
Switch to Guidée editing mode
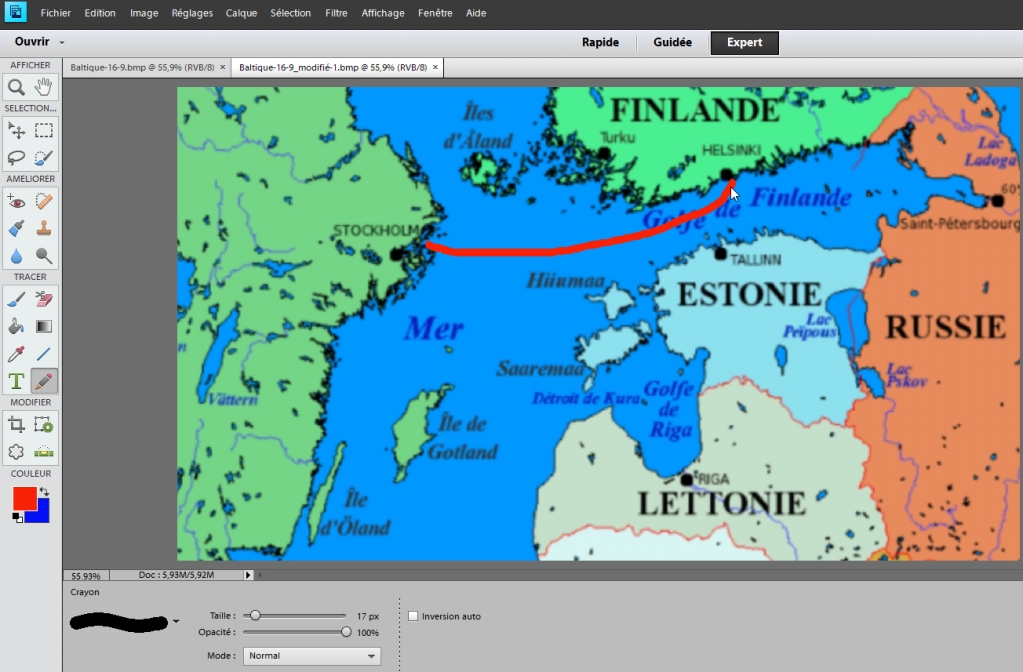pyautogui.click(x=673, y=42)
